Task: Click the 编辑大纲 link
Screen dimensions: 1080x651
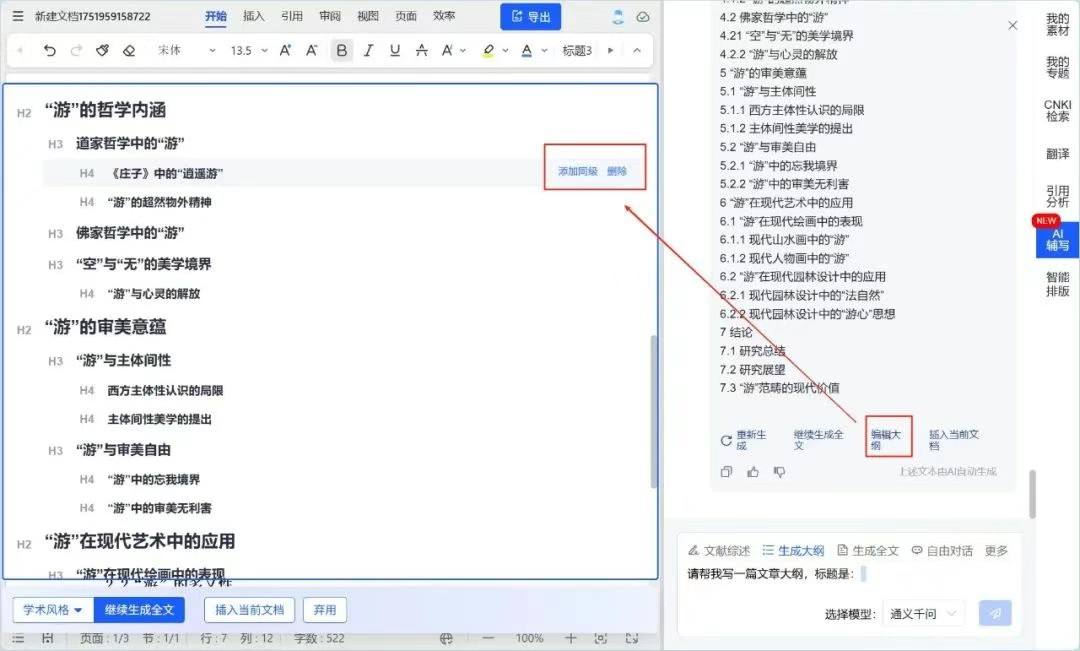Action: [887, 439]
